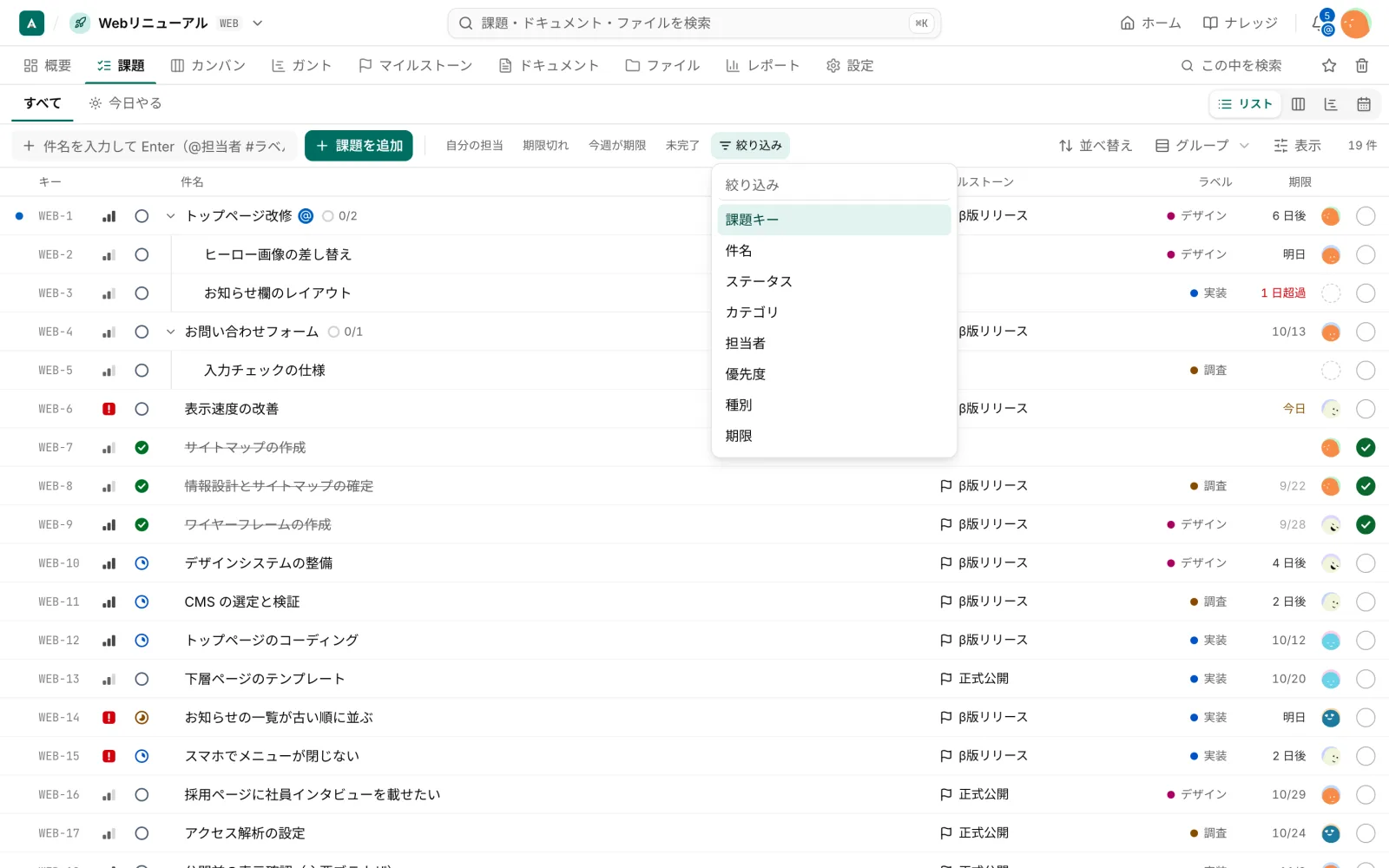Click the 調査 label on WEB-5
Viewport: 1389px width, 868px height.
pyautogui.click(x=1208, y=371)
